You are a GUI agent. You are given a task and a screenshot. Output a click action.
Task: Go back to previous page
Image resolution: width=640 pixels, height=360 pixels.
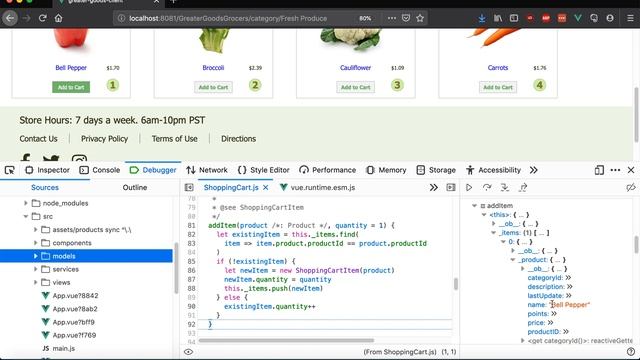pyautogui.click(x=10, y=18)
